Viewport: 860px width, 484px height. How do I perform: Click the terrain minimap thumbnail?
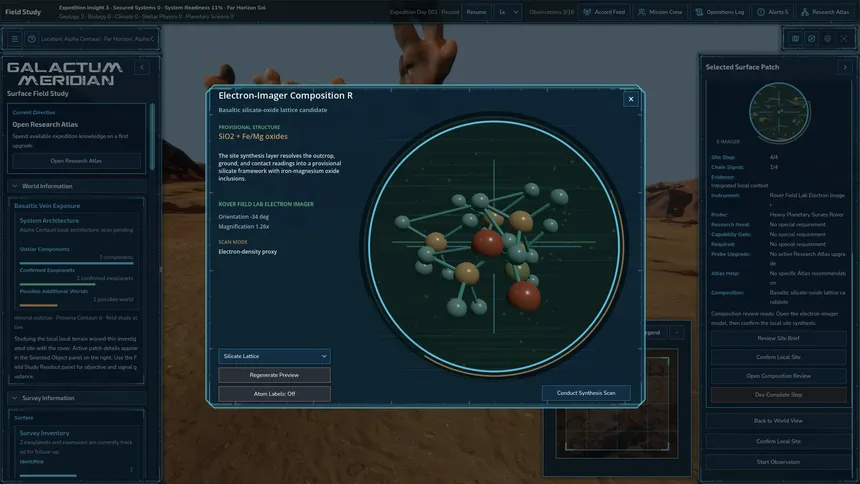point(617,403)
